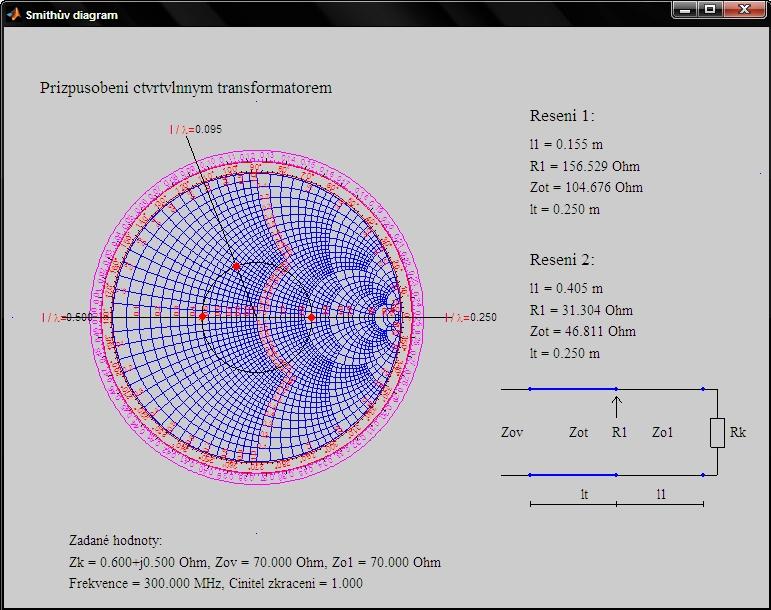Image resolution: width=771 pixels, height=610 pixels.
Task: Click the 'Zot = 104.676 Ohm' value
Action: 586,187
